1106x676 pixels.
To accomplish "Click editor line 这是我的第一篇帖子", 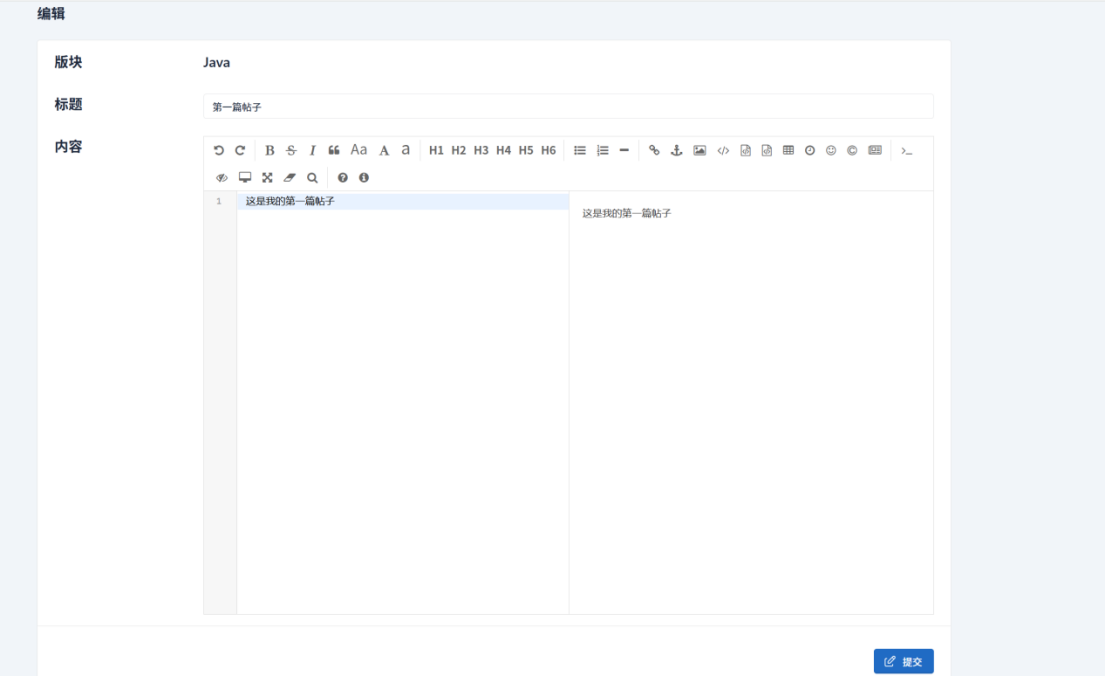I will click(x=403, y=202).
